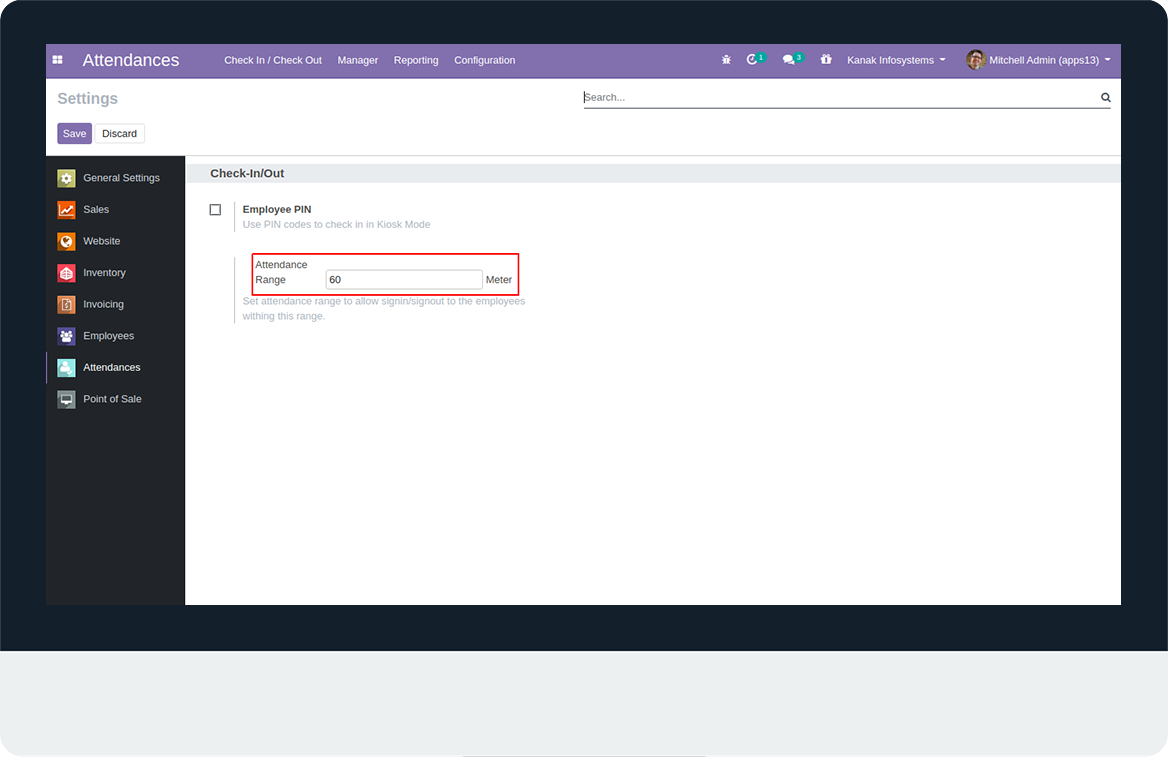The image size is (1168, 757).
Task: Click the Attendances sidebar icon
Action: 66,367
